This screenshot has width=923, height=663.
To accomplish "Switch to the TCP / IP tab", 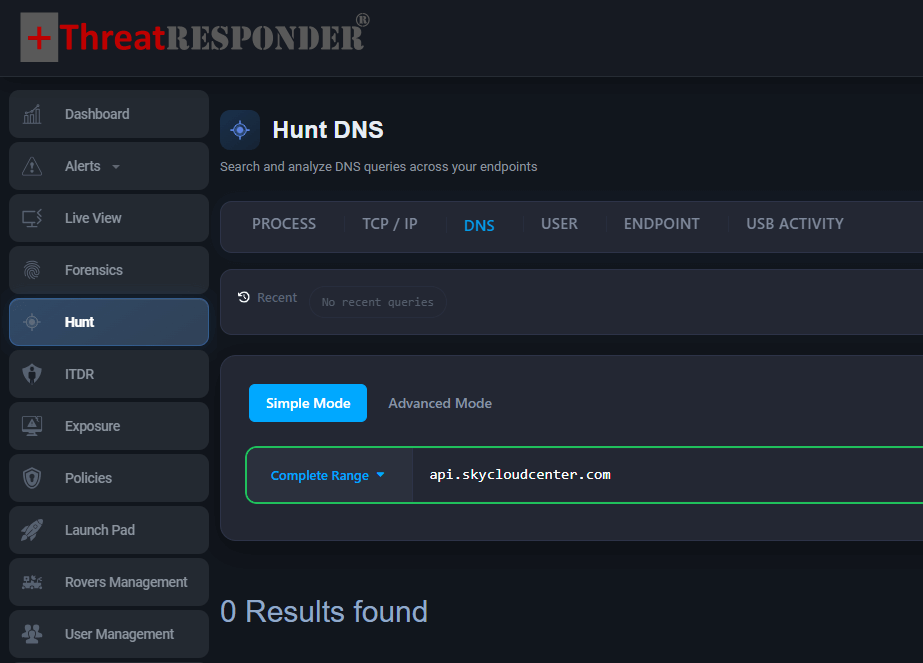I will [x=390, y=224].
